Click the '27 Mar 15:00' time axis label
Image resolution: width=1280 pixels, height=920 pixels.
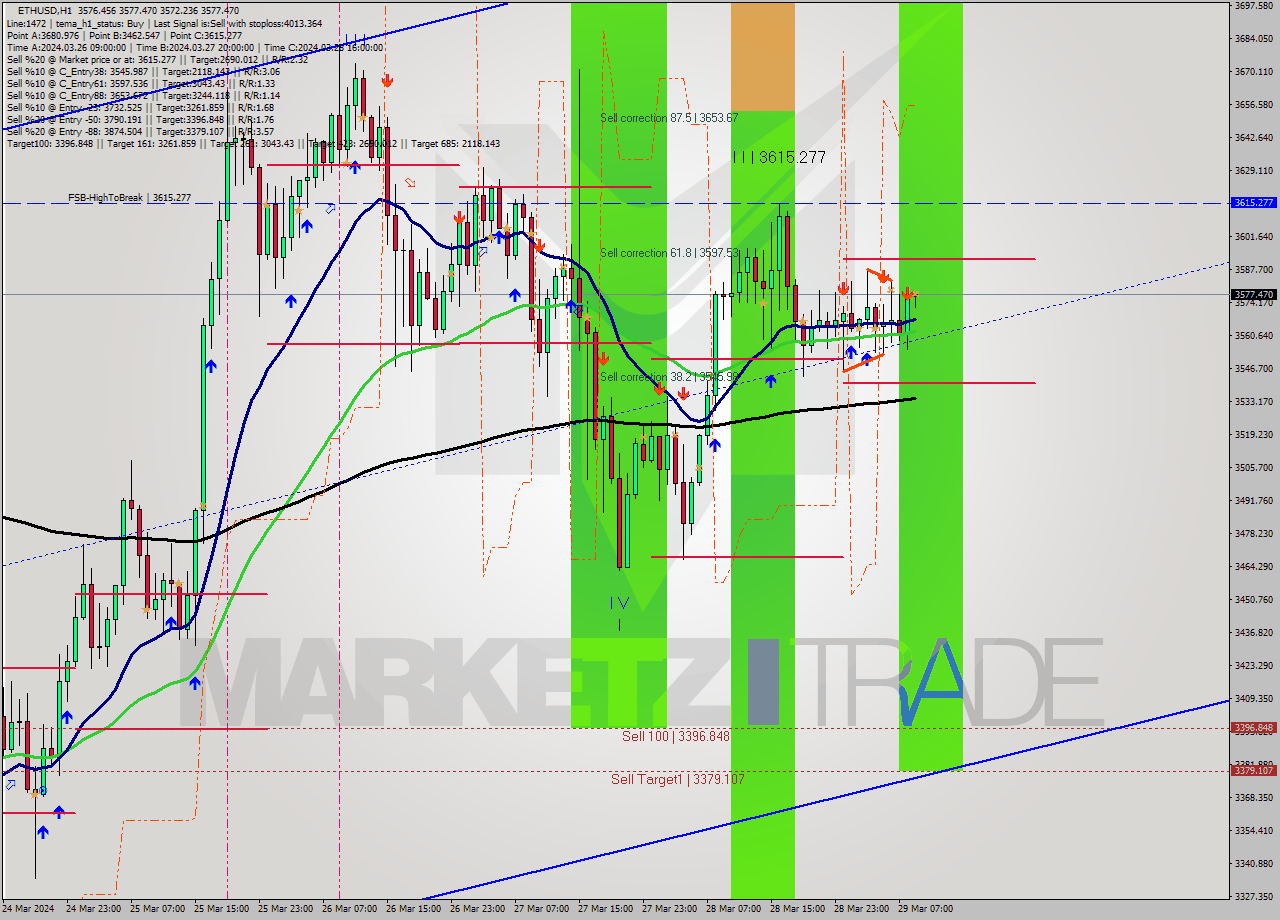pyautogui.click(x=605, y=909)
